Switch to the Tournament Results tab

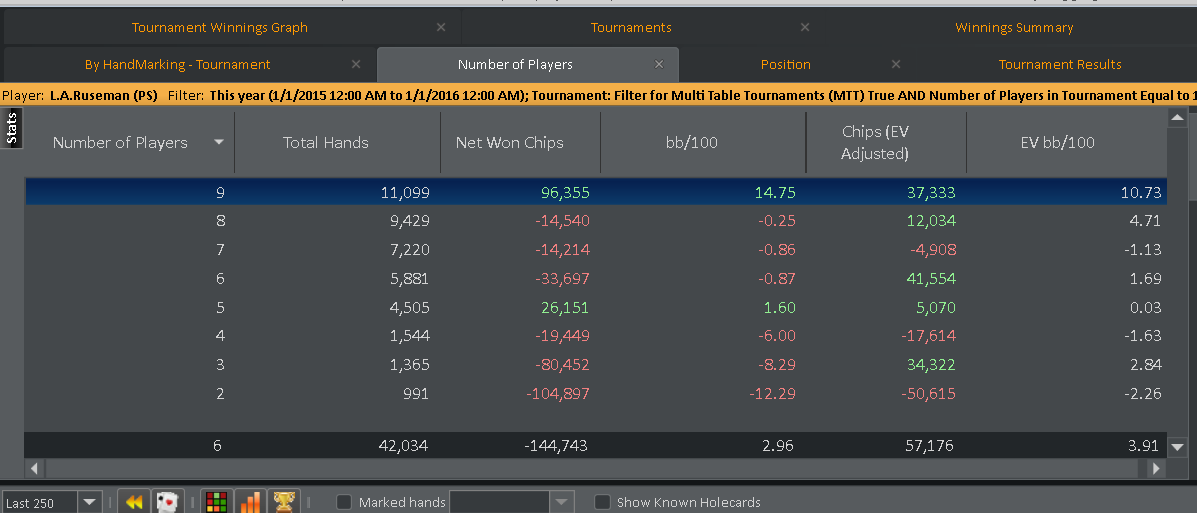point(1060,64)
